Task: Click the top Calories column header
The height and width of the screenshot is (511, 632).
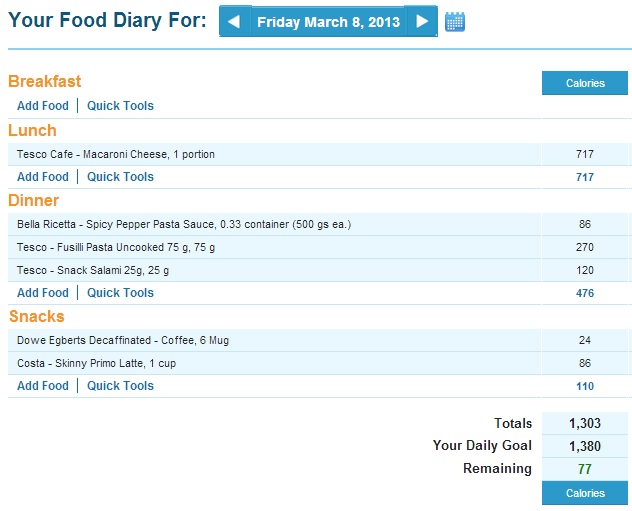Action: [585, 83]
